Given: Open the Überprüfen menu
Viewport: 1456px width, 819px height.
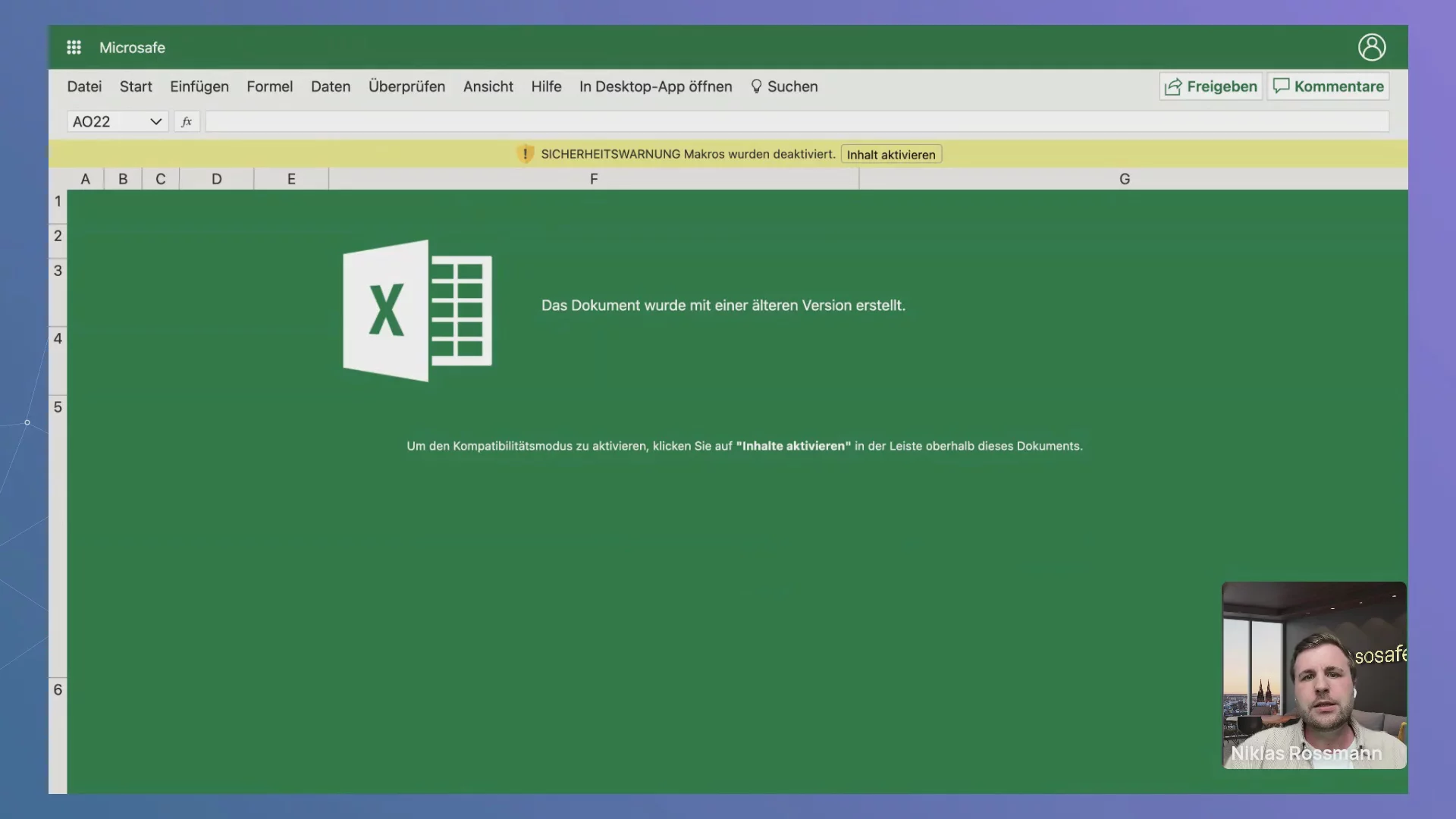Looking at the screenshot, I should pyautogui.click(x=406, y=86).
